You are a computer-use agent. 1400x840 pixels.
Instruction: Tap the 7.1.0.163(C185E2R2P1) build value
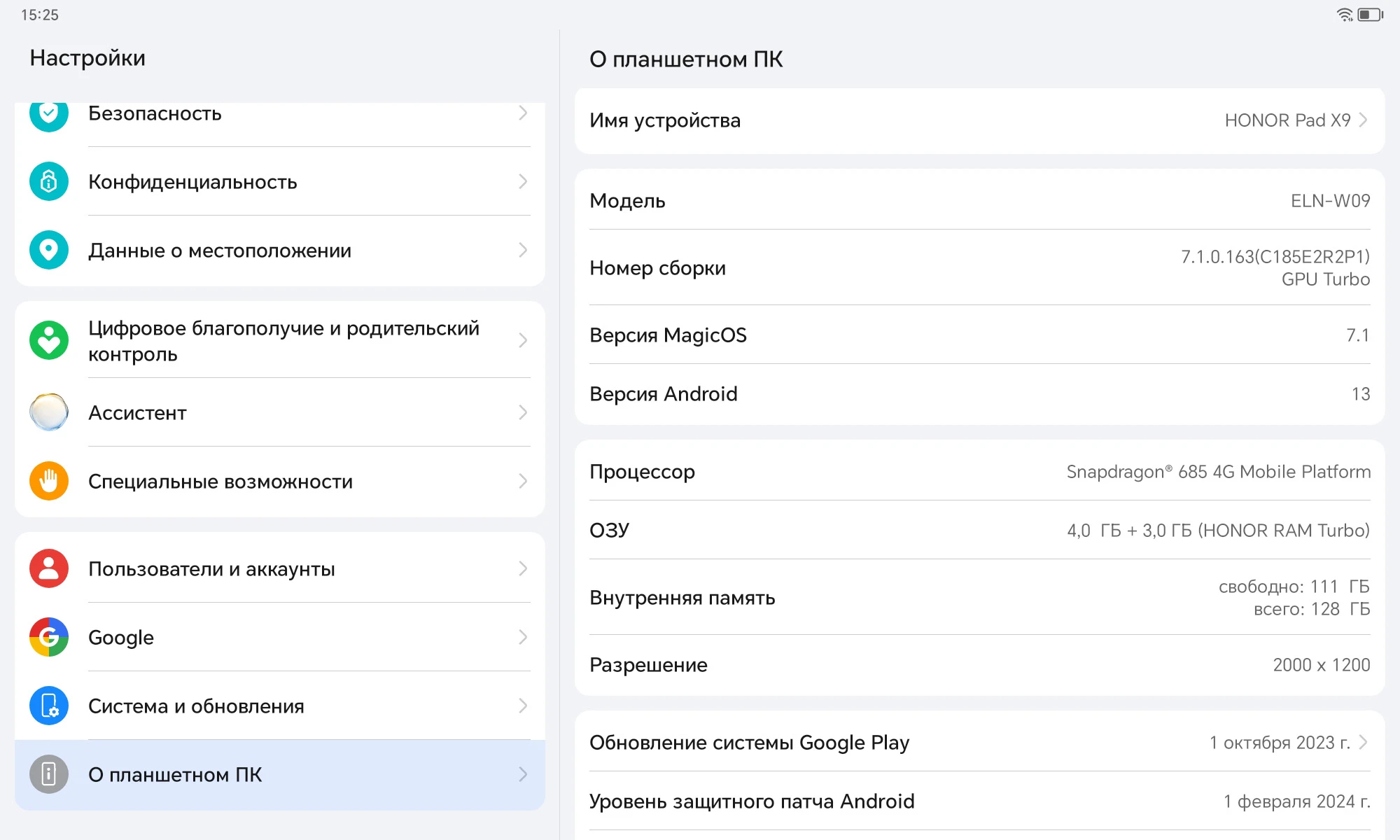pyautogui.click(x=1275, y=256)
